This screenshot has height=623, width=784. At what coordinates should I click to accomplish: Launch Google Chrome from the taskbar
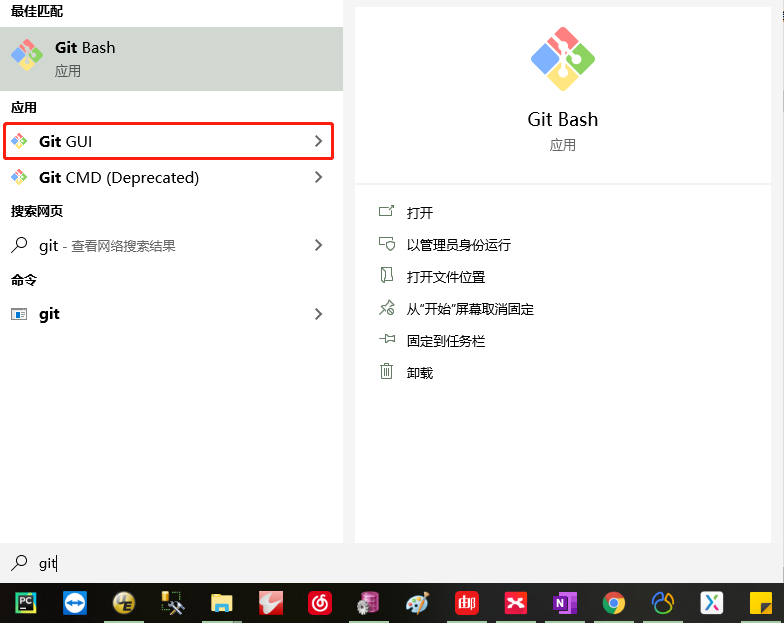tap(614, 603)
